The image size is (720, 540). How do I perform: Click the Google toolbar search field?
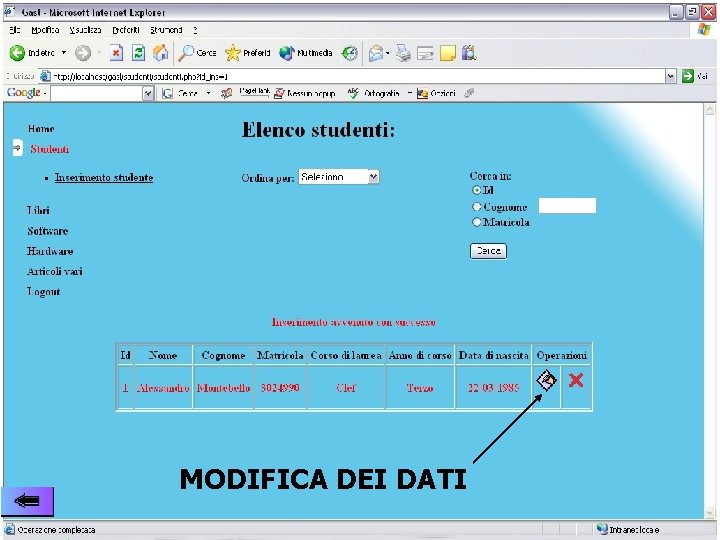click(97, 94)
